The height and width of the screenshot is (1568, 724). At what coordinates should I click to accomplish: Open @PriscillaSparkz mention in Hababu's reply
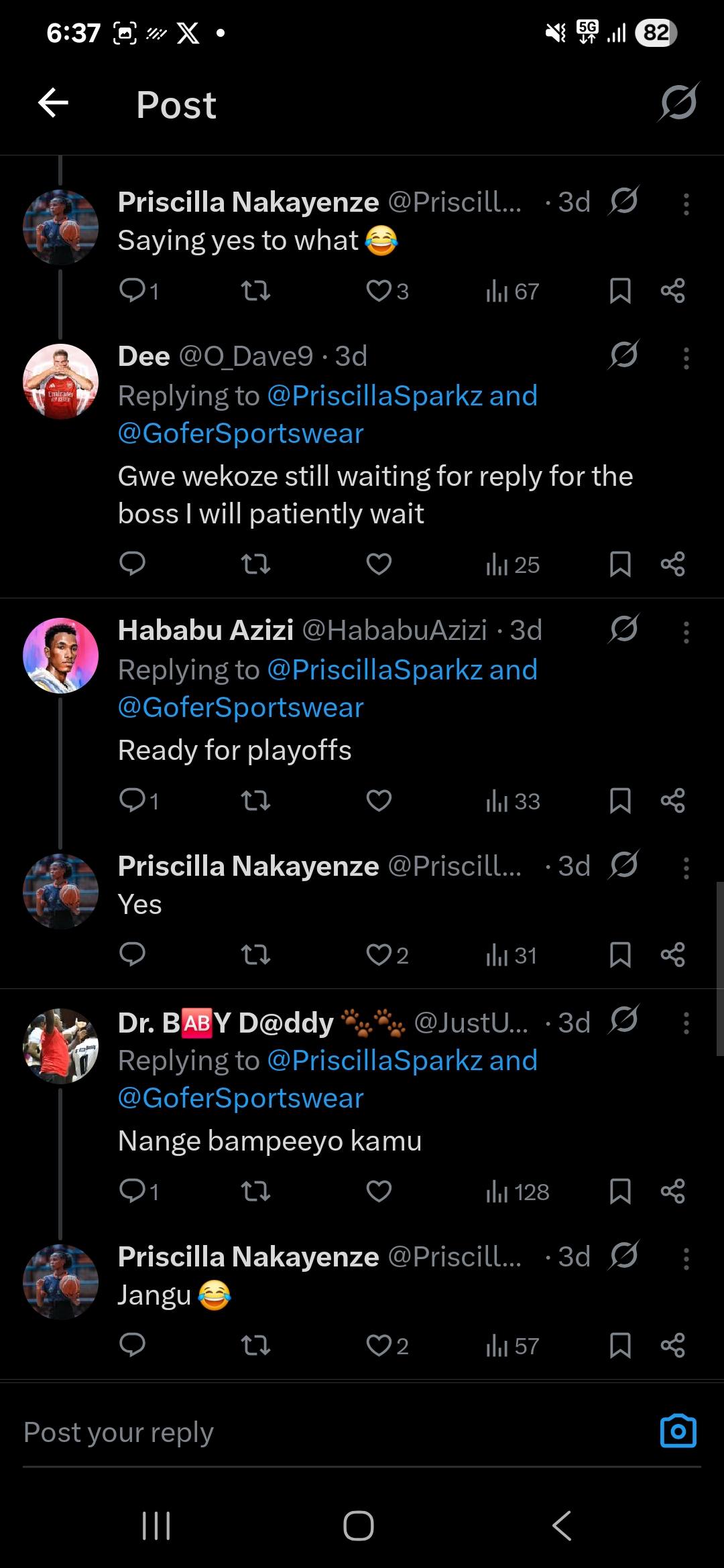pos(375,670)
